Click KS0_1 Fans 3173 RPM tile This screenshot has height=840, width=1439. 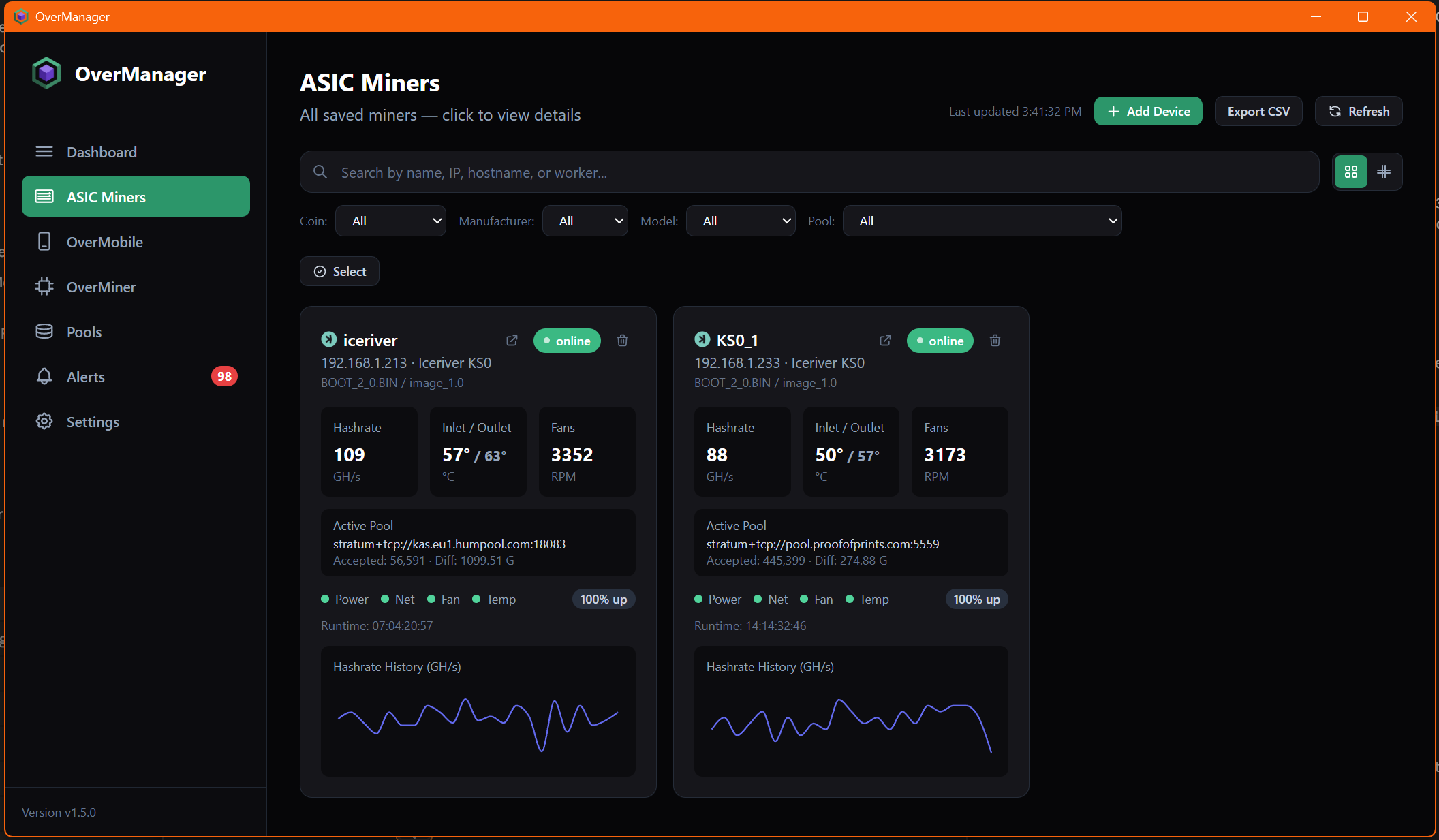[x=960, y=452]
